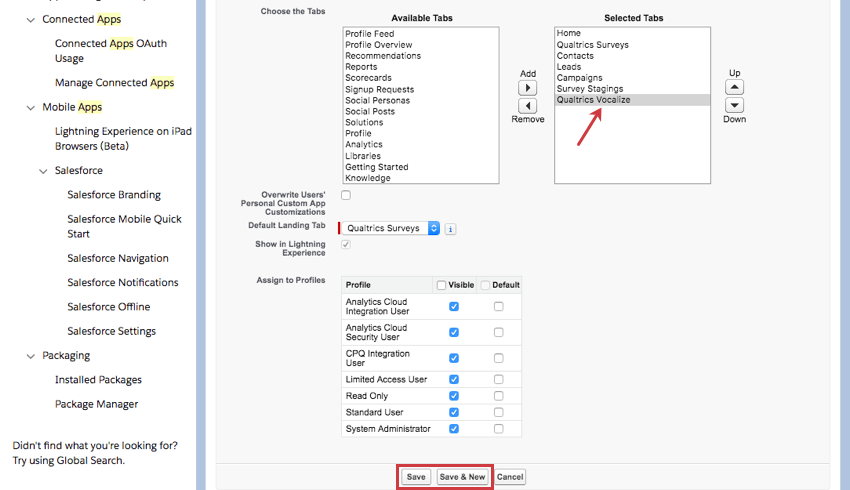Select Qualtrics Vocalize in Selected Tabs

[632, 100]
